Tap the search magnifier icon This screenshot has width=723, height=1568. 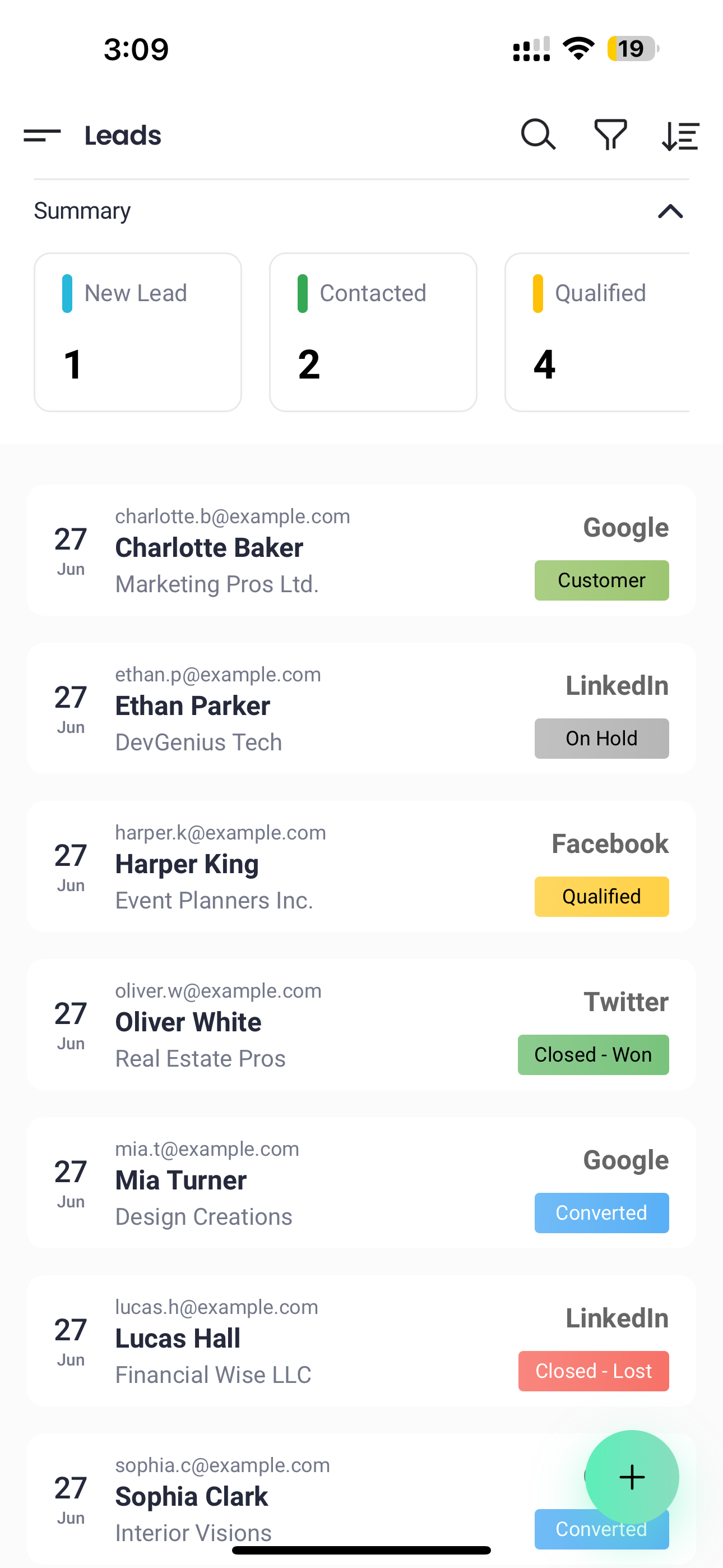(538, 135)
